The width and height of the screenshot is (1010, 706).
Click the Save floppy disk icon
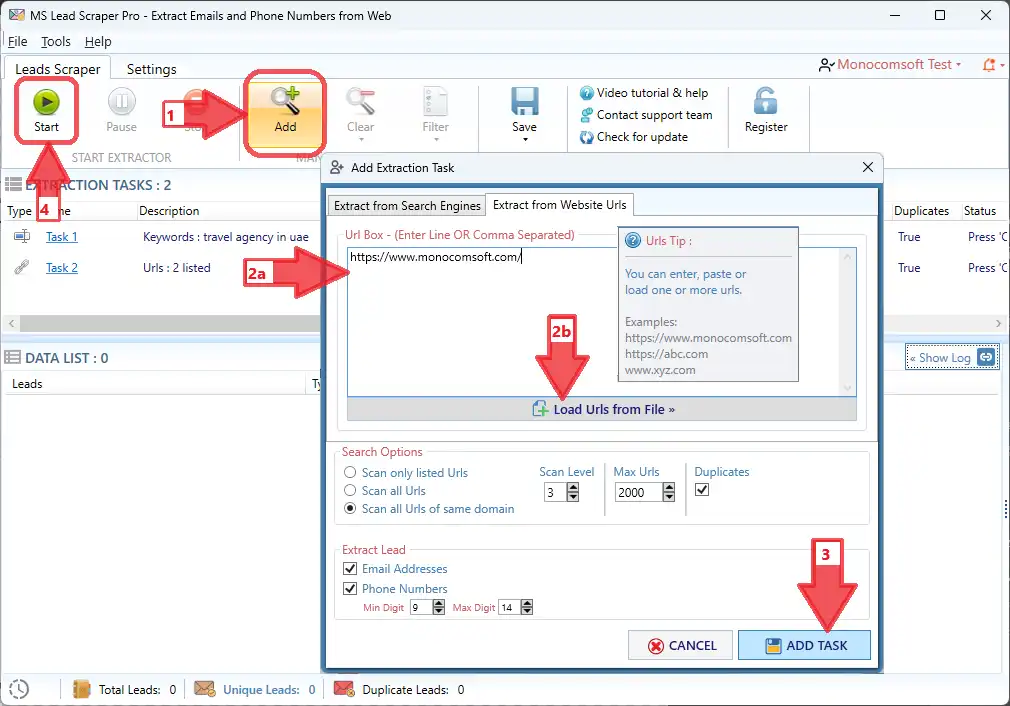click(x=524, y=102)
